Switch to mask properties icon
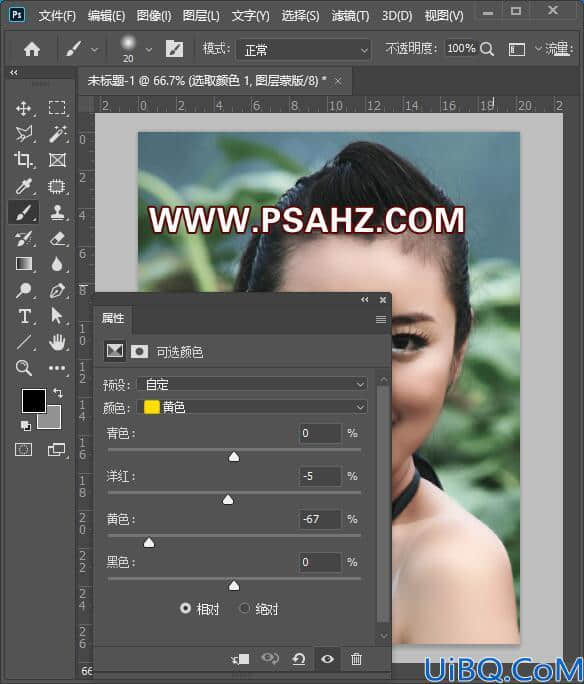This screenshot has height=684, width=584. pyautogui.click(x=140, y=351)
